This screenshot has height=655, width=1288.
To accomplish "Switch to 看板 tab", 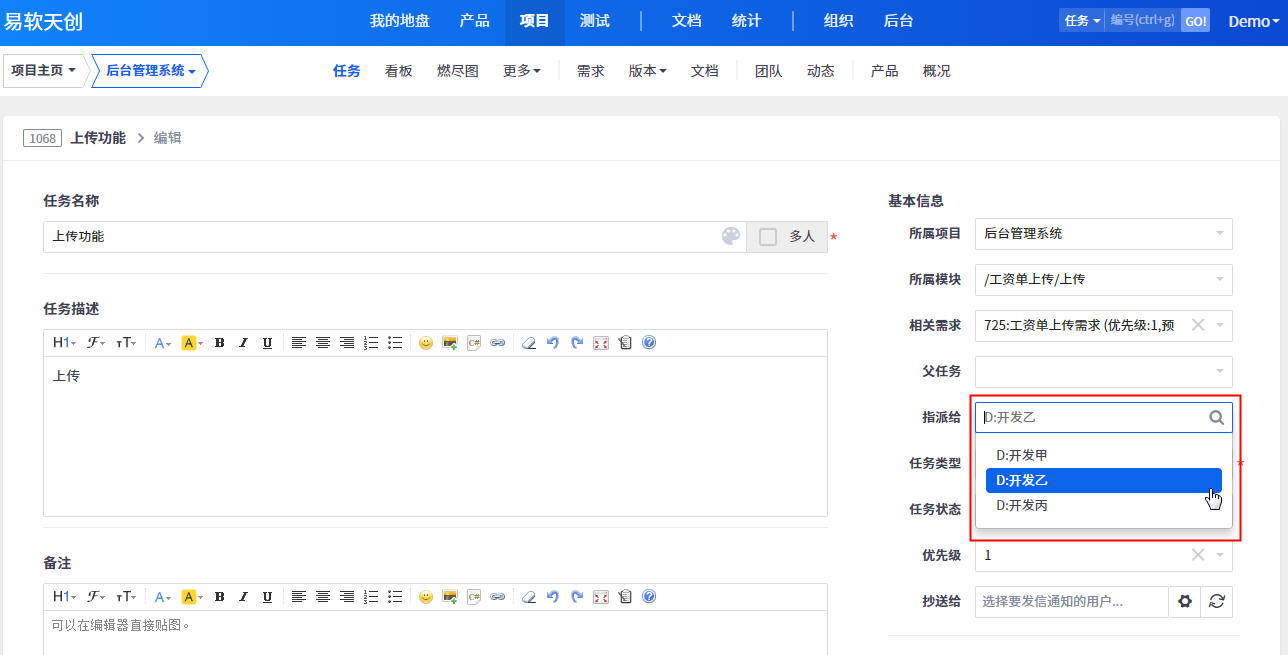I will pos(398,71).
